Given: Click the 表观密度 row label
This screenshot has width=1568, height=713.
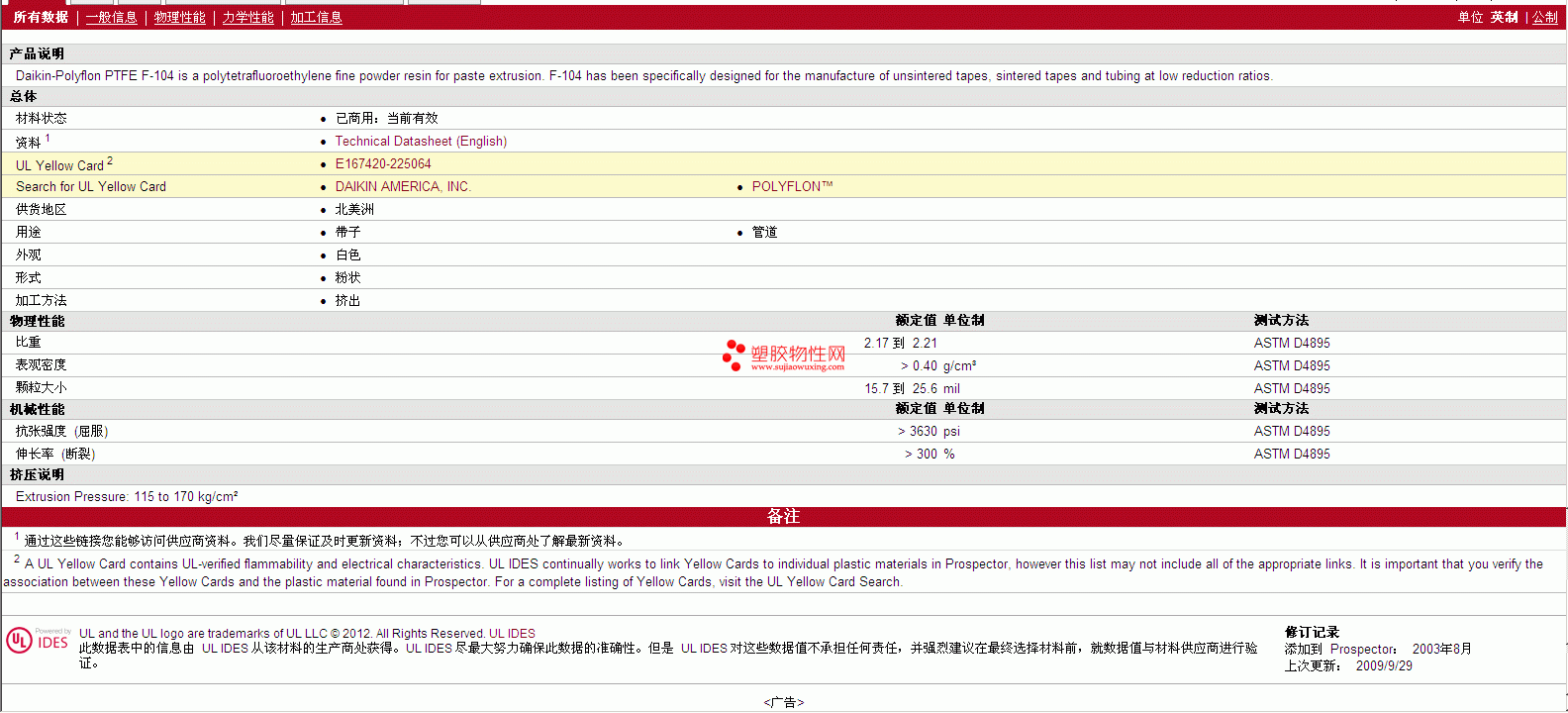Looking at the screenshot, I should click(x=42, y=365).
